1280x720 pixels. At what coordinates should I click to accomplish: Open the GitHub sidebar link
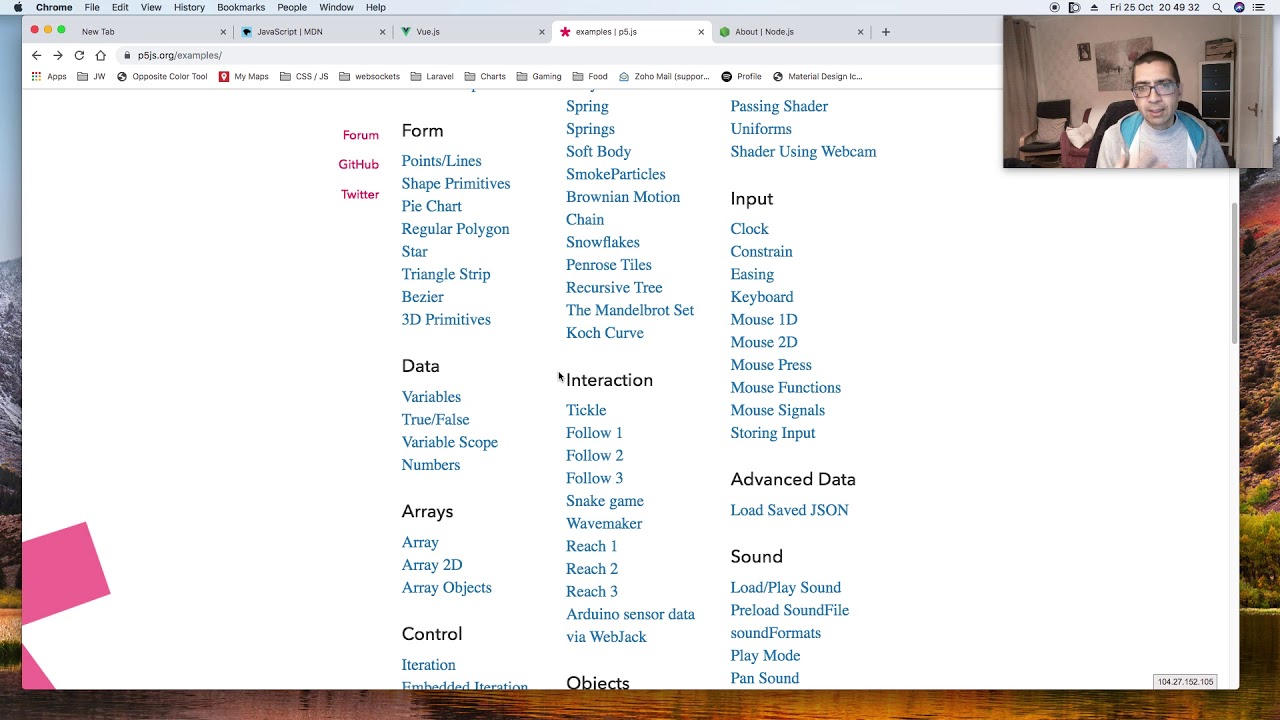[358, 164]
